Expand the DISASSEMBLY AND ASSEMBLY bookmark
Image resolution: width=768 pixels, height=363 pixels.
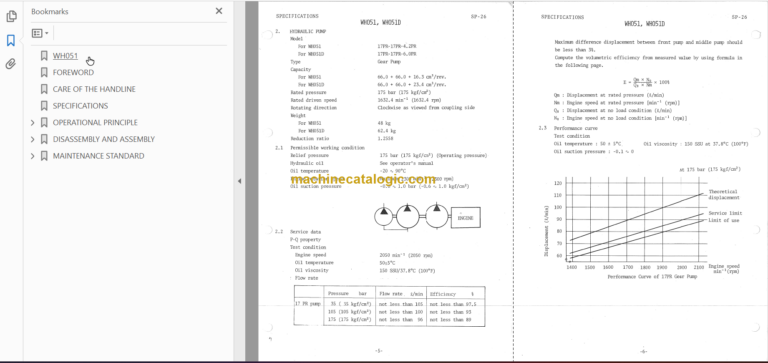(x=33, y=139)
